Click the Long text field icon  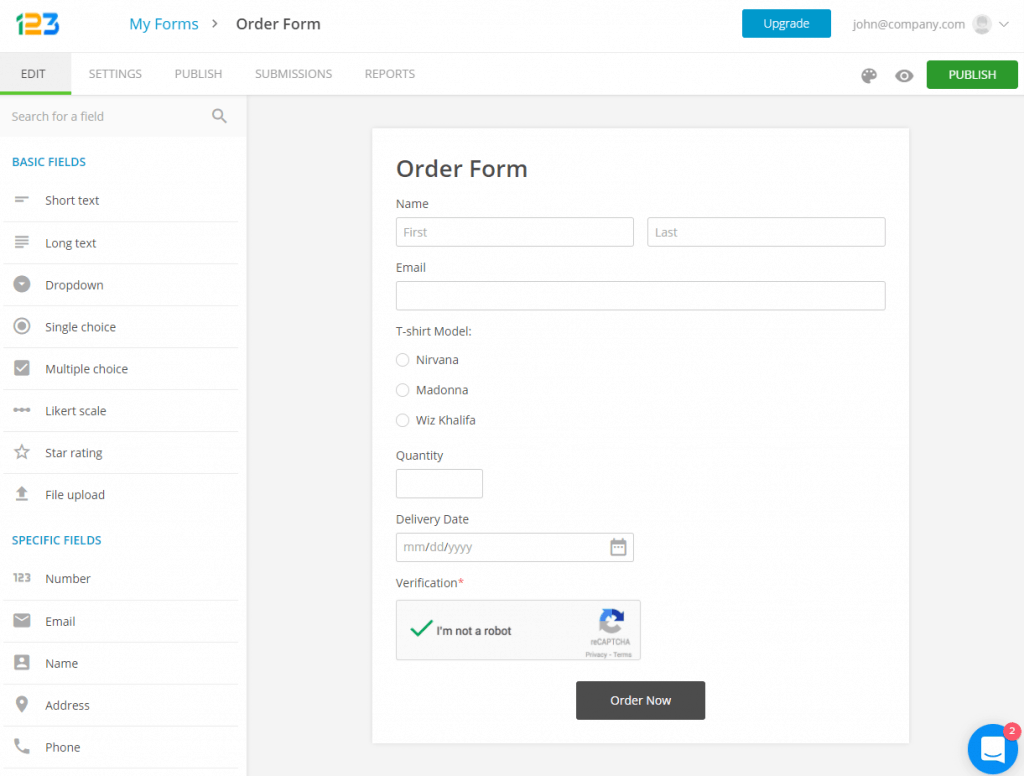tap(22, 242)
